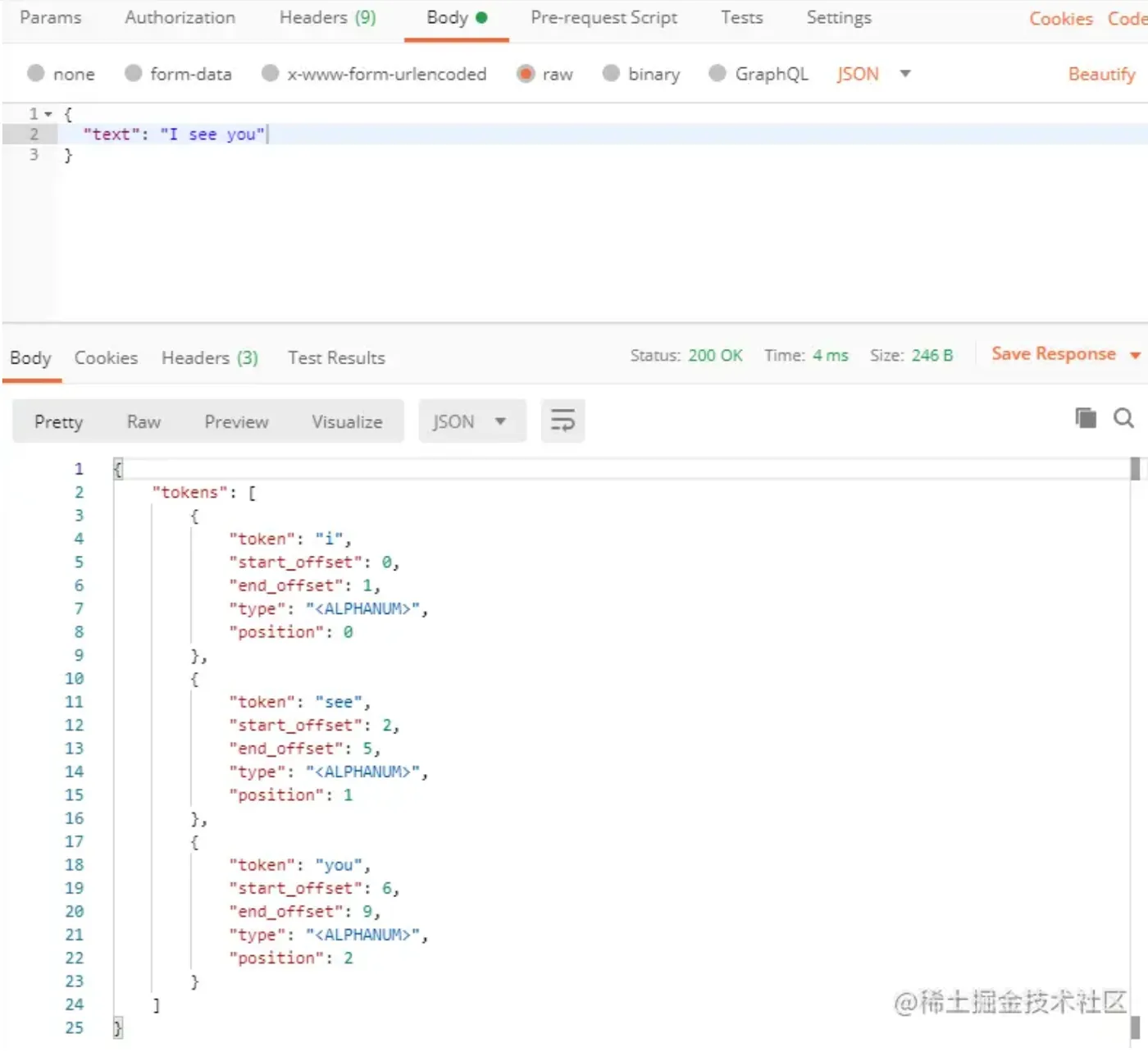
Task: Select the Pretty response view
Action: (58, 421)
